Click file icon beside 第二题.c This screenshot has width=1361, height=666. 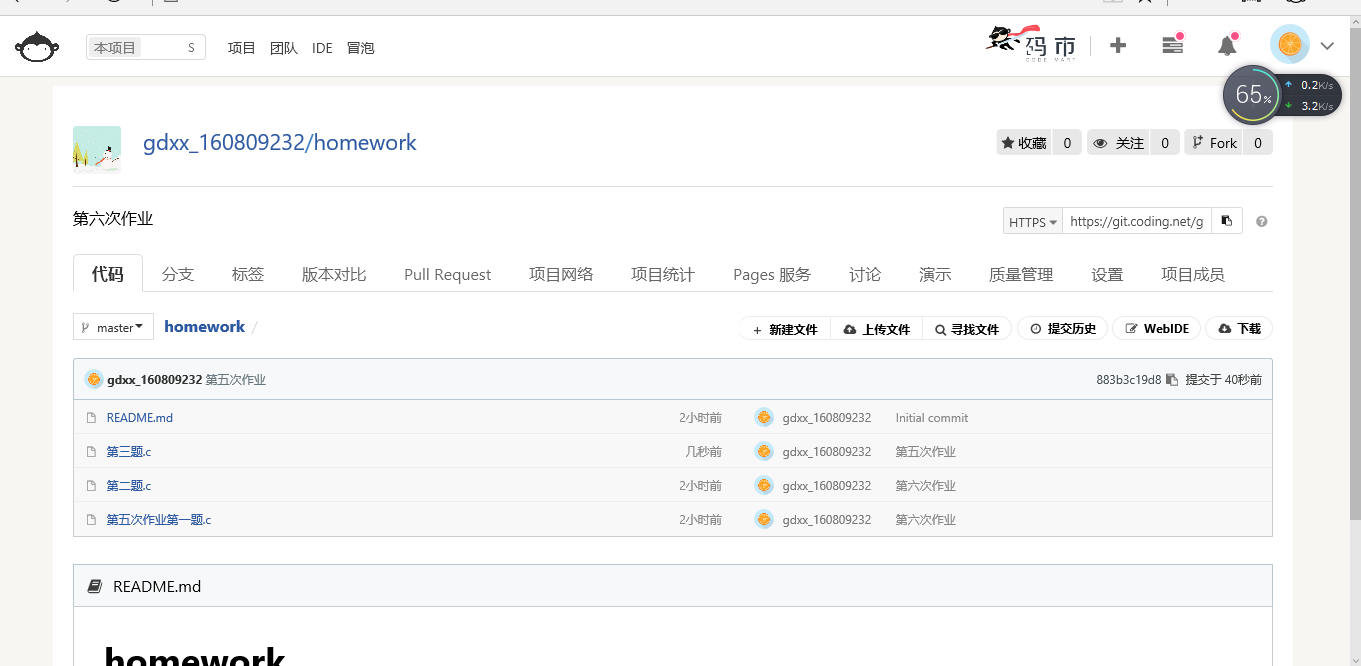click(91, 486)
